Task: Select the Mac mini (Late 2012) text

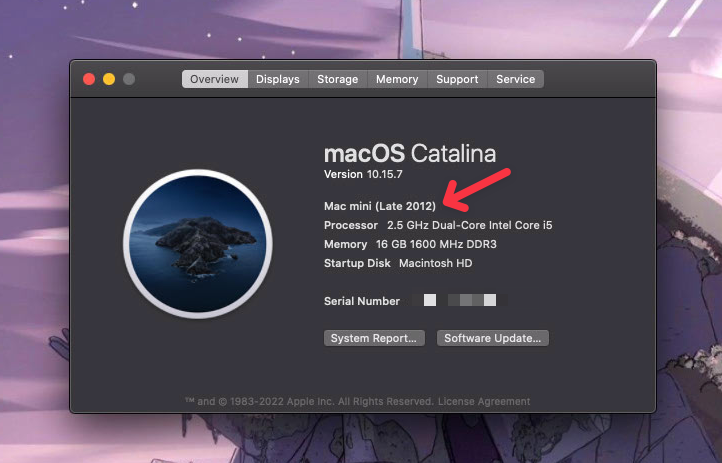Action: pyautogui.click(x=380, y=206)
